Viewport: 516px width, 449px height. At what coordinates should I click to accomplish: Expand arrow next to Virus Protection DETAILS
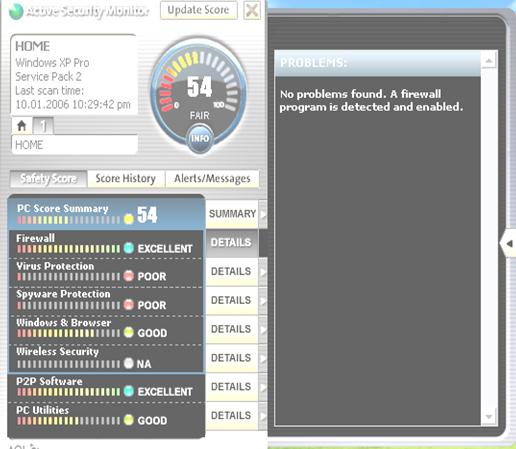coord(263,272)
